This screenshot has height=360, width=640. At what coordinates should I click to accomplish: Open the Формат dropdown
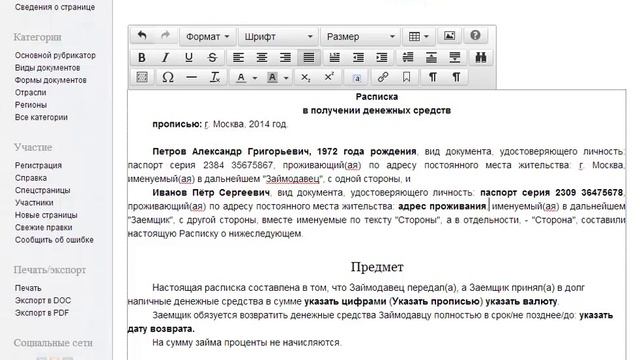pyautogui.click(x=208, y=37)
